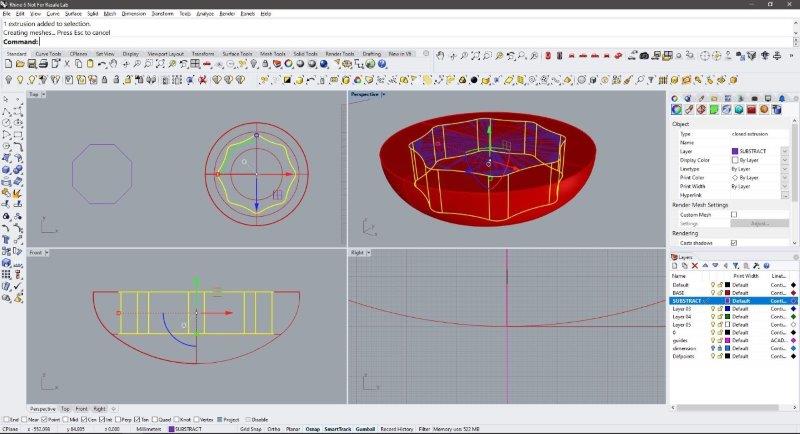800x434 pixels.
Task: Click the Lock padlock icon in Standard toolbar
Action: (265, 64)
